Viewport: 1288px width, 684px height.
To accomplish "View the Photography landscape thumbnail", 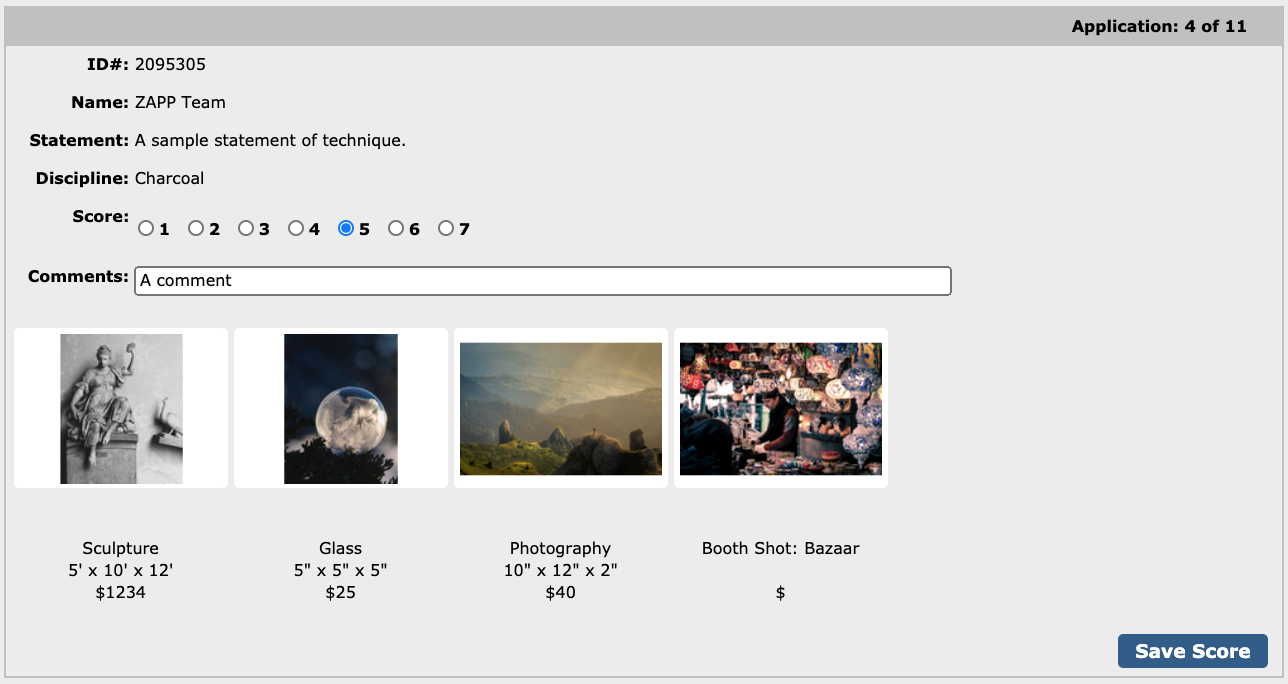I will coord(561,409).
